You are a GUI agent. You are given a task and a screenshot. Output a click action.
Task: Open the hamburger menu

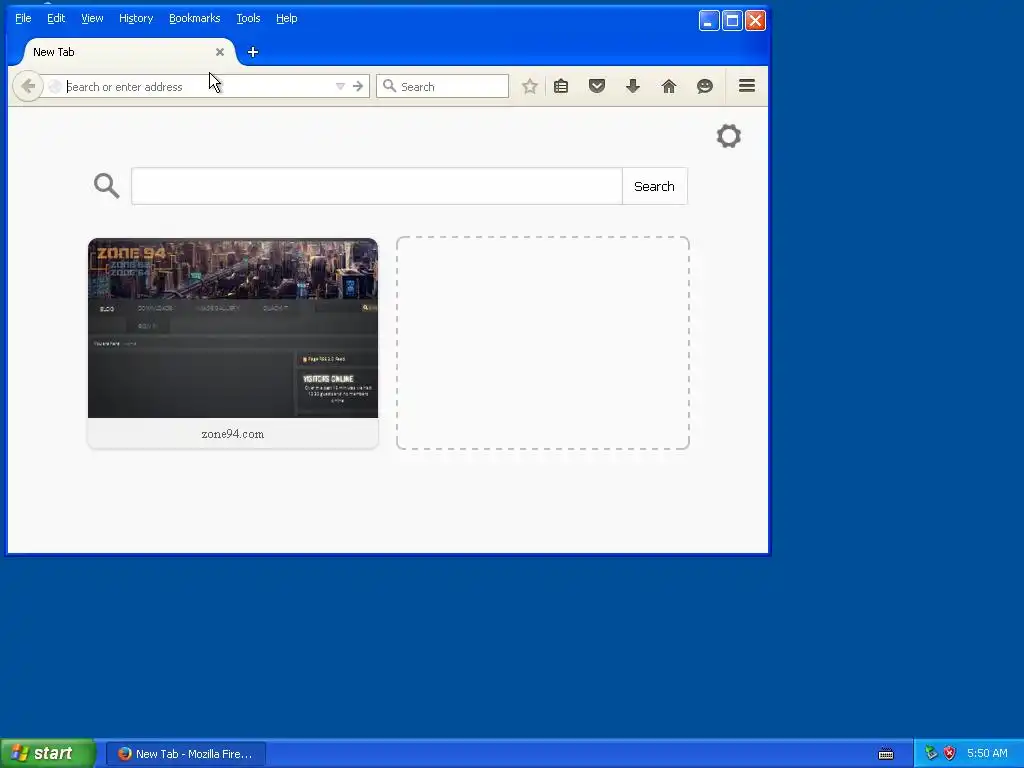point(747,86)
